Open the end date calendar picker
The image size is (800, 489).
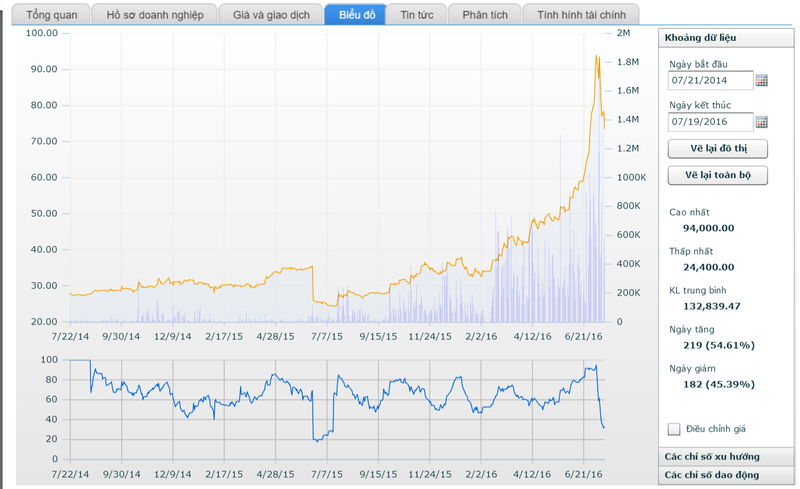[x=762, y=122]
